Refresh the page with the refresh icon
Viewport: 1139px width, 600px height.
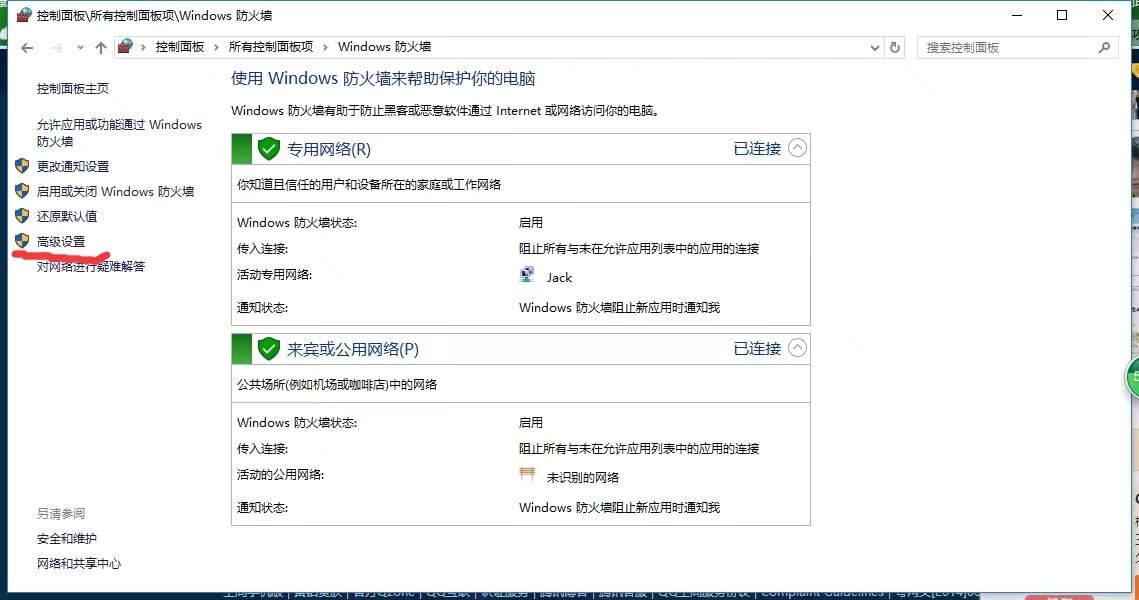pyautogui.click(x=895, y=48)
